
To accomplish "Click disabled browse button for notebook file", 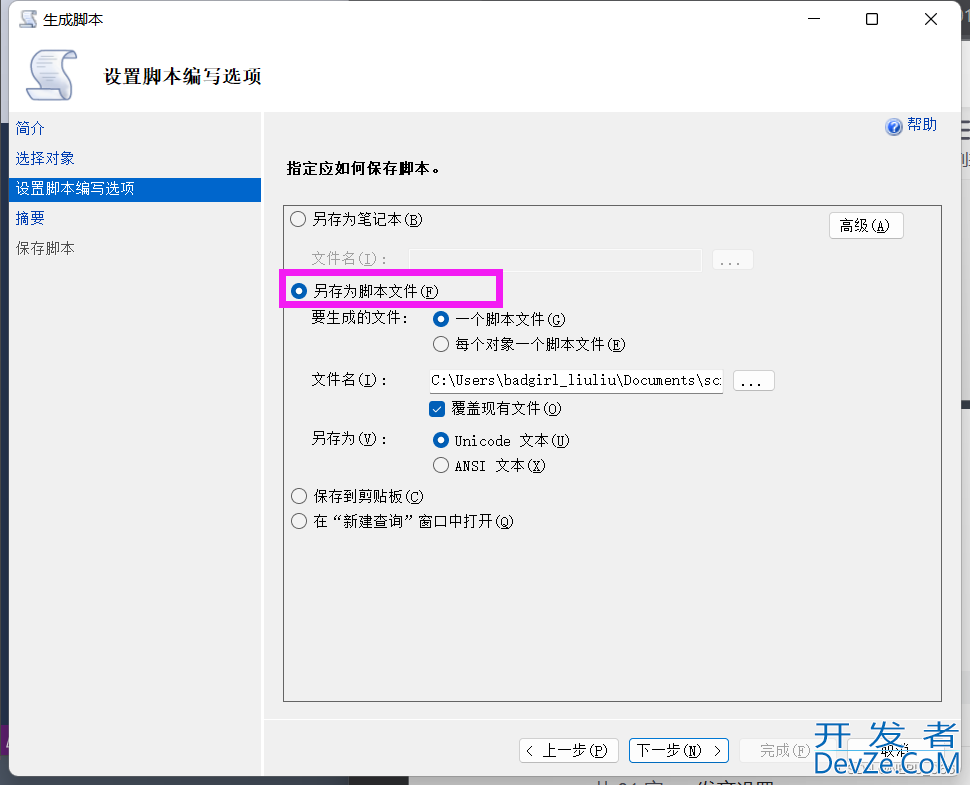I will click(x=732, y=260).
